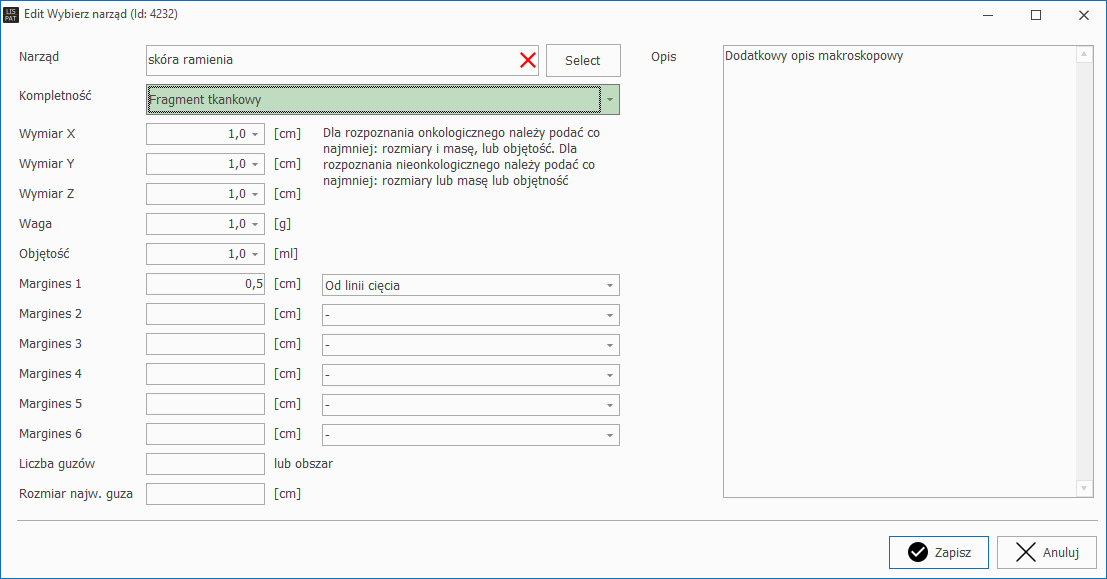The height and width of the screenshot is (579, 1107).
Task: Save changes with the Zapisz button
Action: pyautogui.click(x=938, y=552)
